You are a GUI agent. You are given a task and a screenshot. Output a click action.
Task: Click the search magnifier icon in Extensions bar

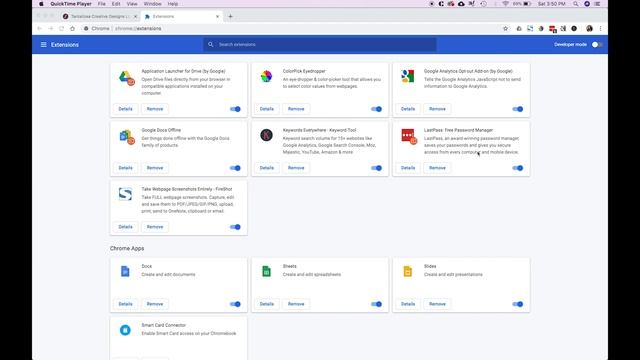pyautogui.click(x=211, y=44)
